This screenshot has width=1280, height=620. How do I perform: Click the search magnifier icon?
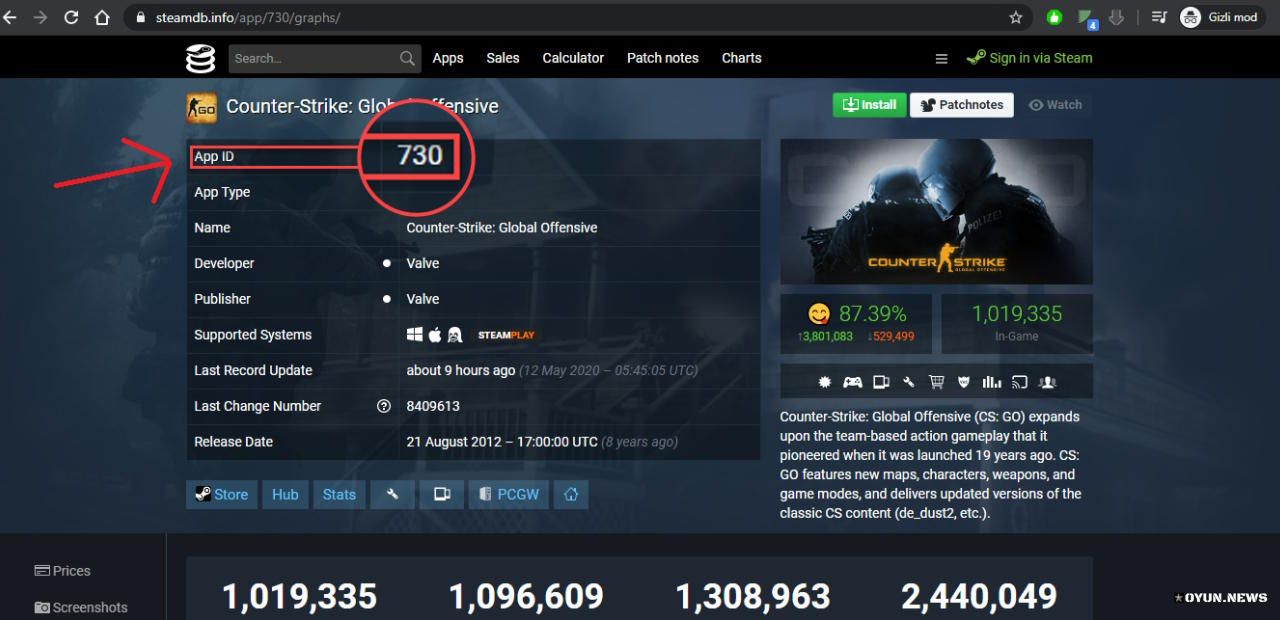point(407,58)
